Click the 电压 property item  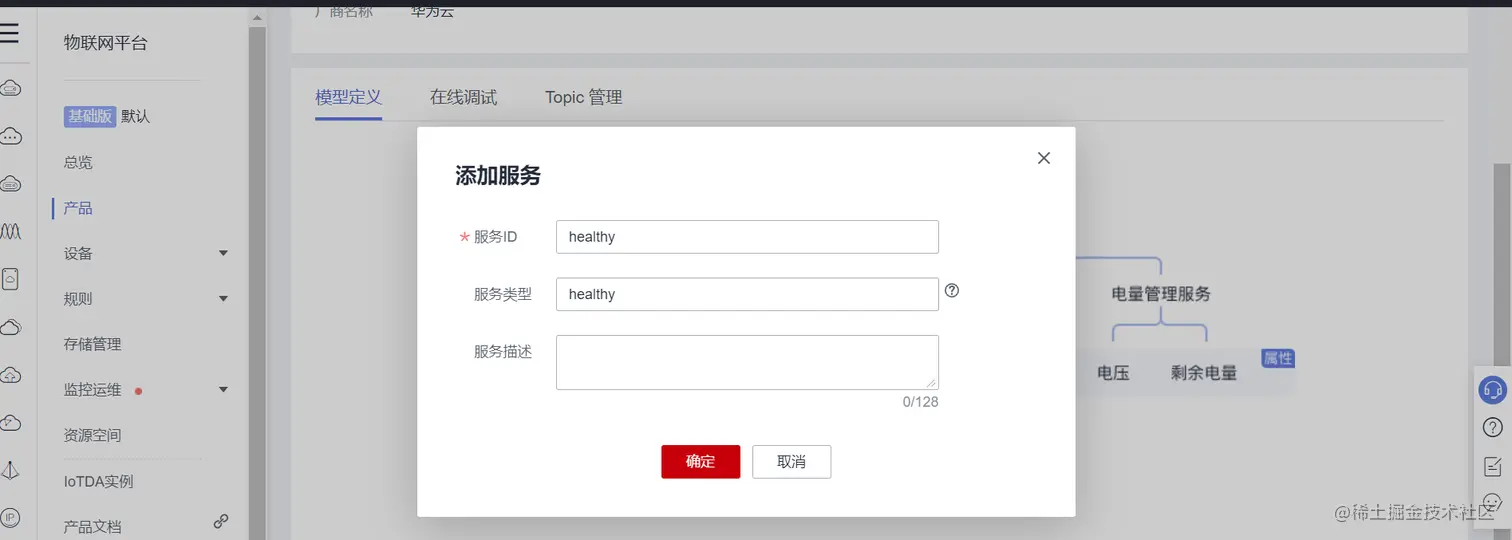(1113, 373)
